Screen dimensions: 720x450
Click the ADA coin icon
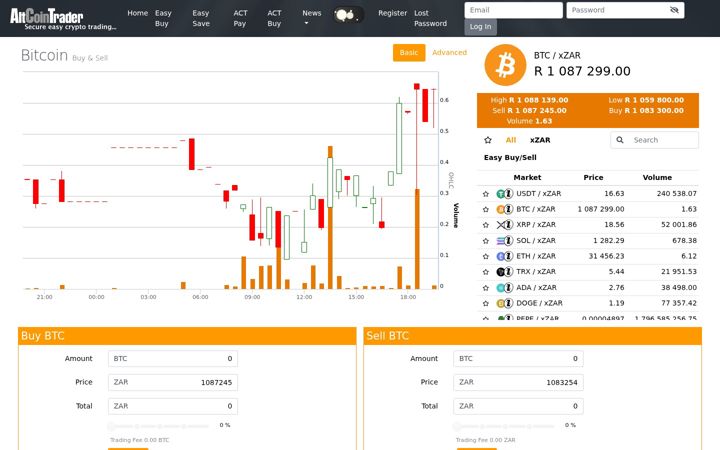click(501, 288)
